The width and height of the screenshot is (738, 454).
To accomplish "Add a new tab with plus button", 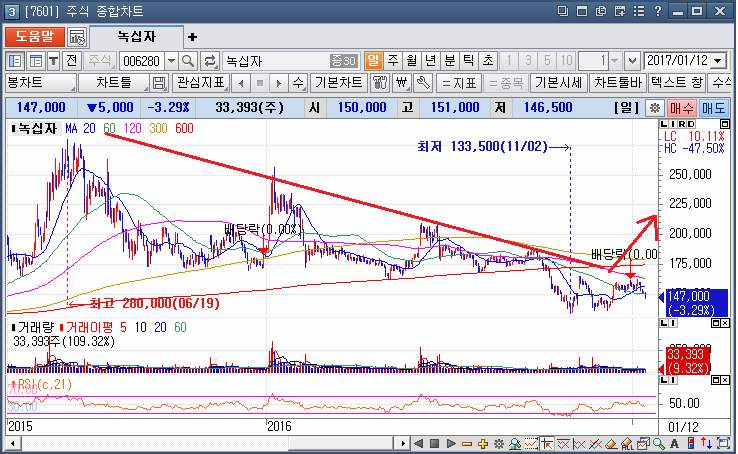I will coord(192,36).
